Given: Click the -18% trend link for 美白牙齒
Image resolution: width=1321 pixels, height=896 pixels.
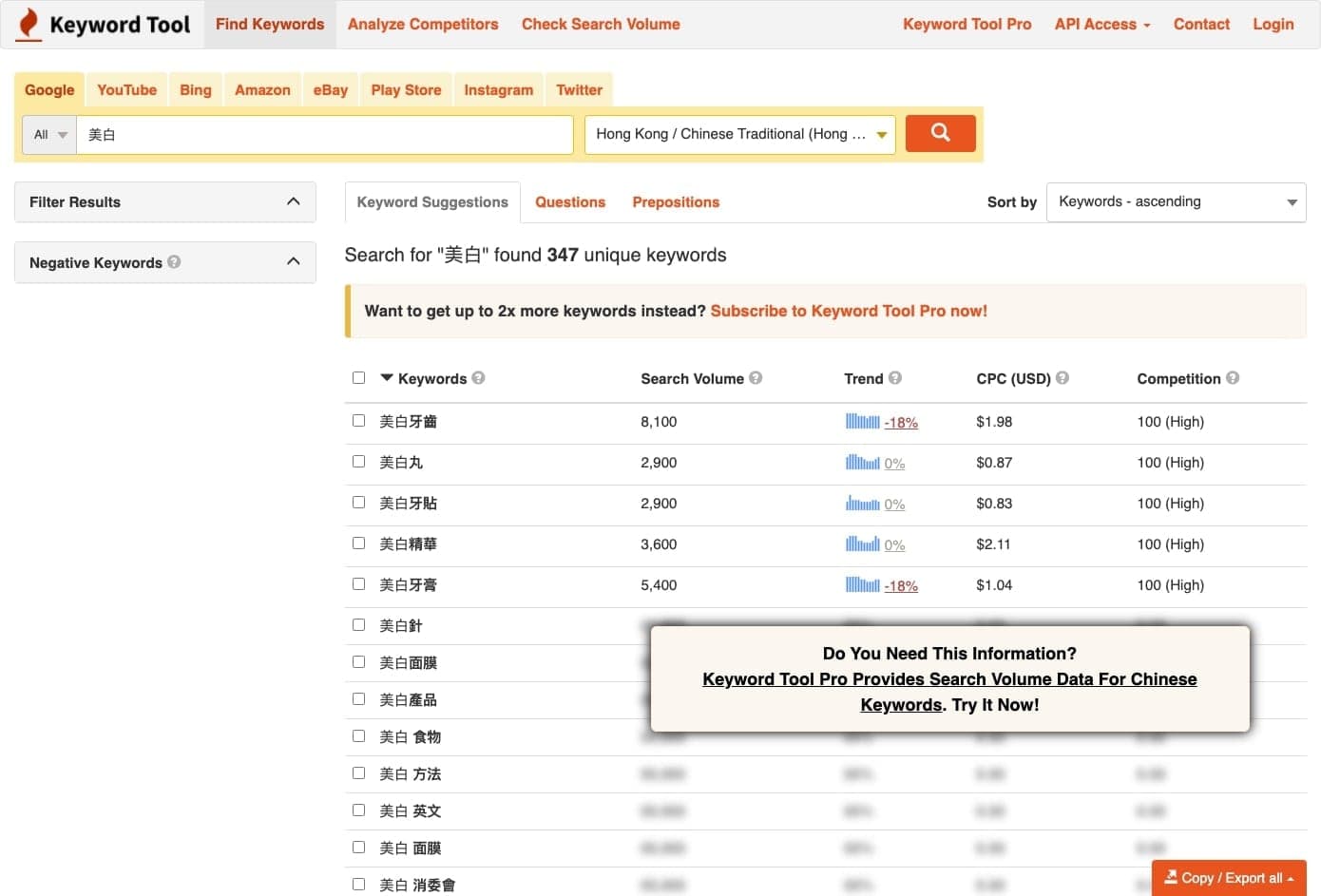Looking at the screenshot, I should tap(901, 423).
